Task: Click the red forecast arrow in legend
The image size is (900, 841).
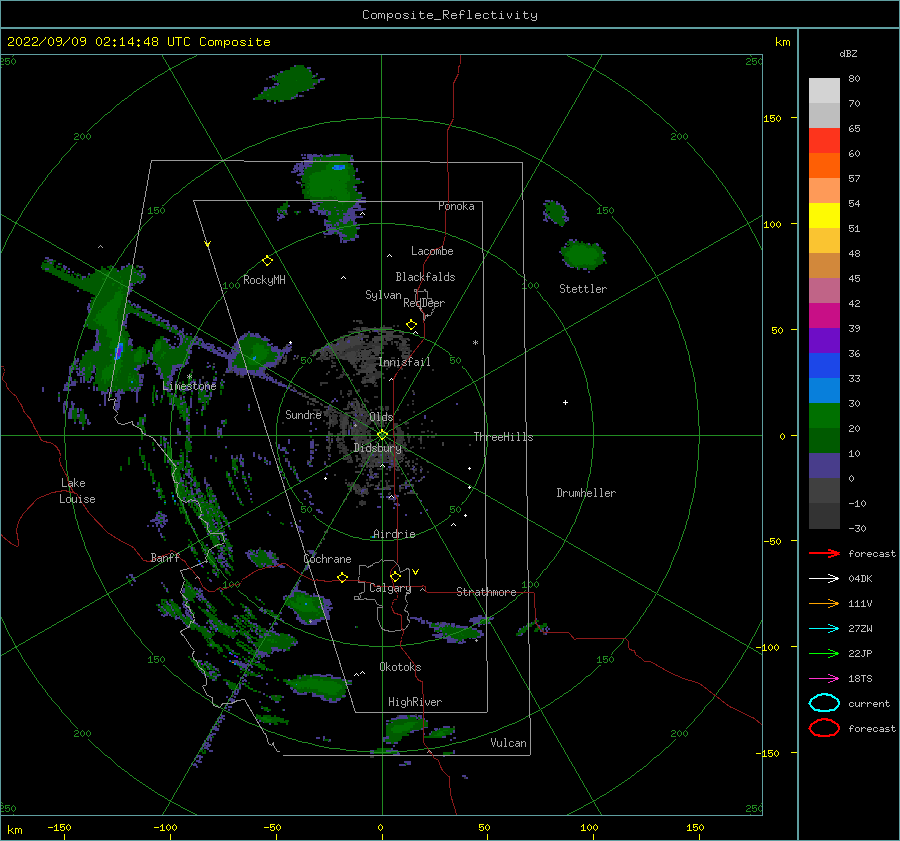Action: click(824, 553)
